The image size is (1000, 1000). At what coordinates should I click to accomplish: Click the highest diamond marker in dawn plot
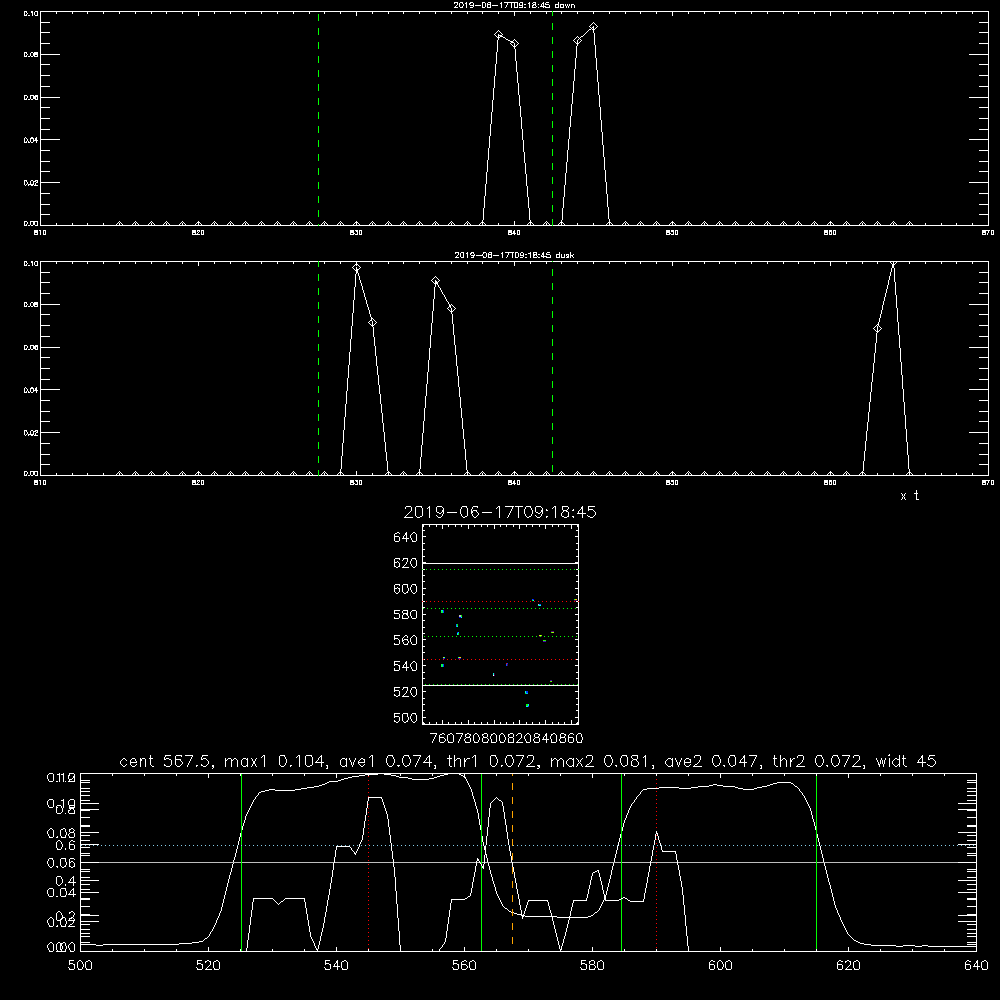[x=594, y=27]
